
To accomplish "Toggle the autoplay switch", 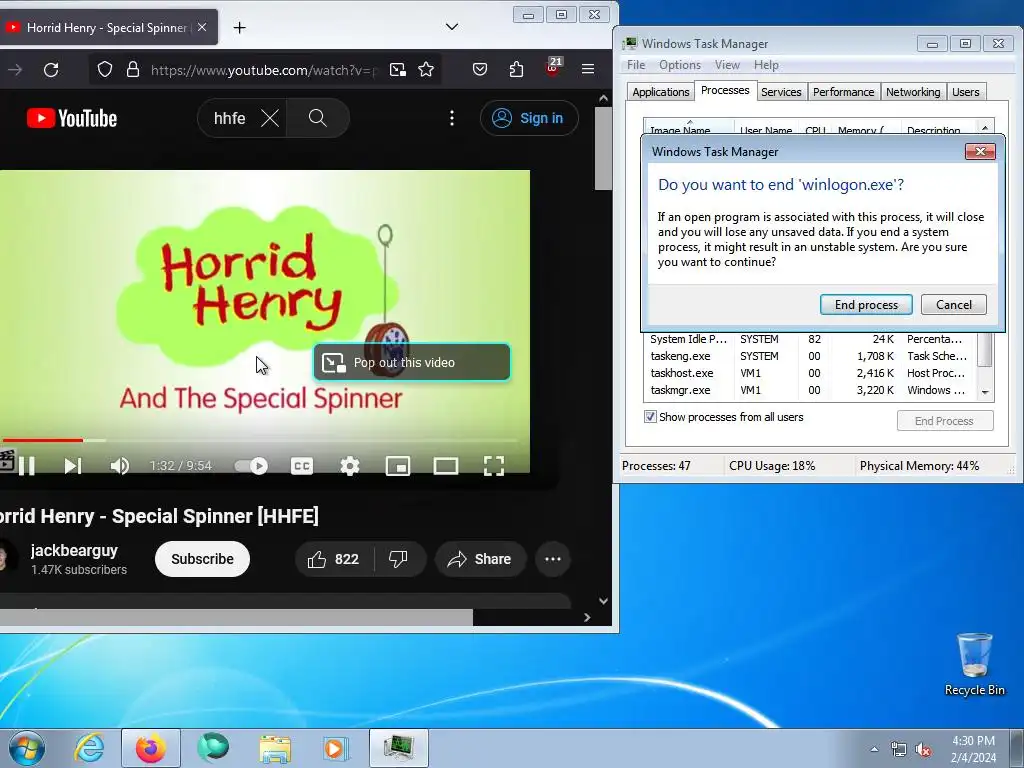I will (251, 466).
